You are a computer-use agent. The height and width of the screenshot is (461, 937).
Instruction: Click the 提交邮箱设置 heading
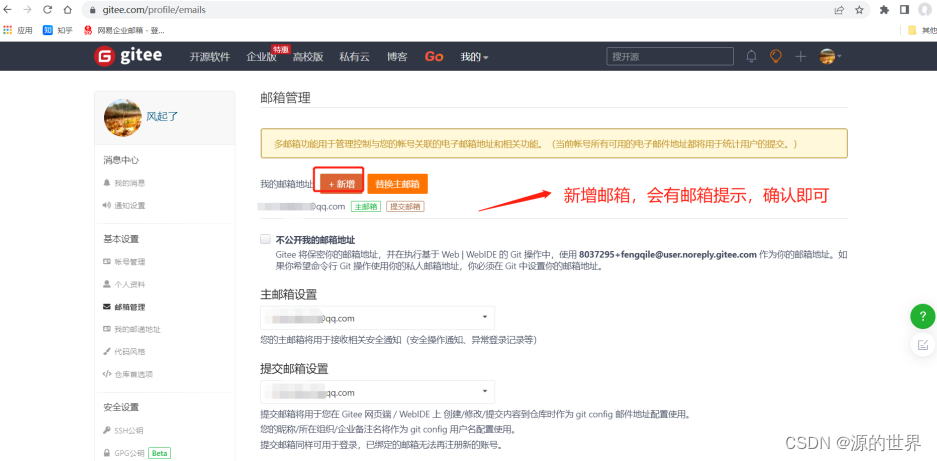[295, 369]
